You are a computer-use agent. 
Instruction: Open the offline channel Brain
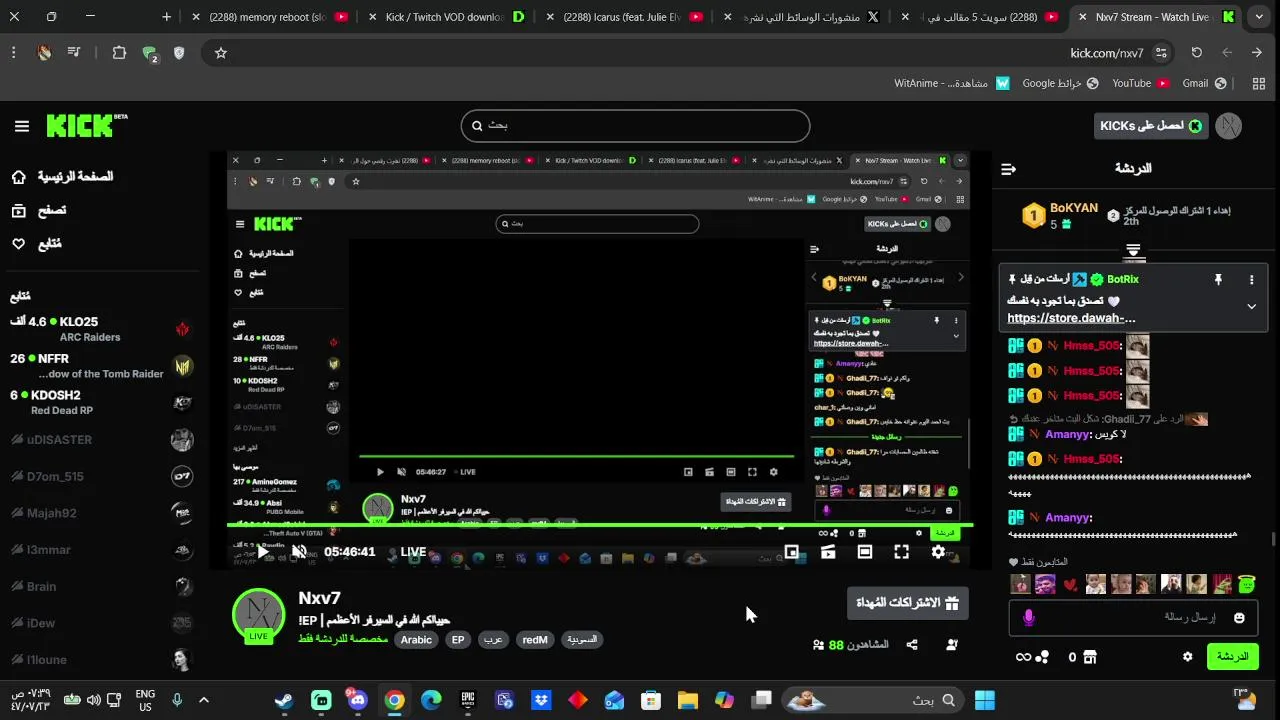pos(100,586)
